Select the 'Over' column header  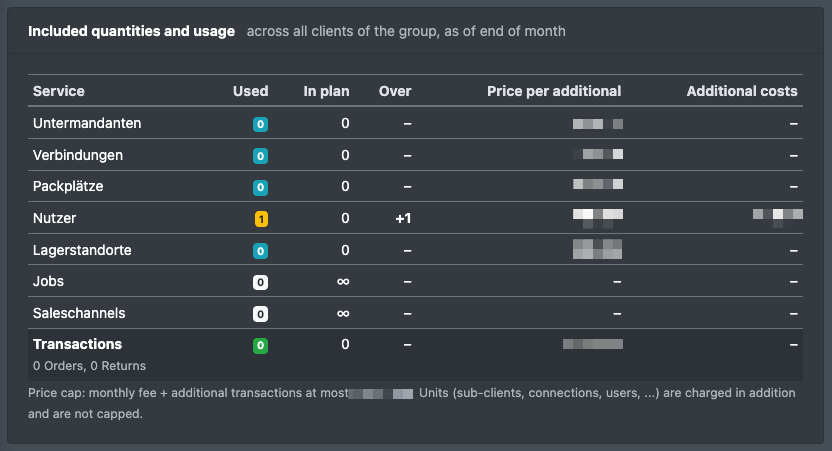click(395, 91)
